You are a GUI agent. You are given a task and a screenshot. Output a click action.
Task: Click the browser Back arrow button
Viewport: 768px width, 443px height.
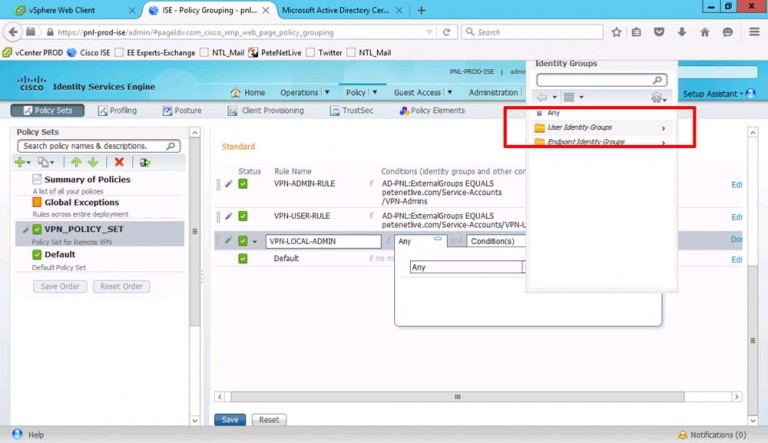pyautogui.click(x=13, y=32)
